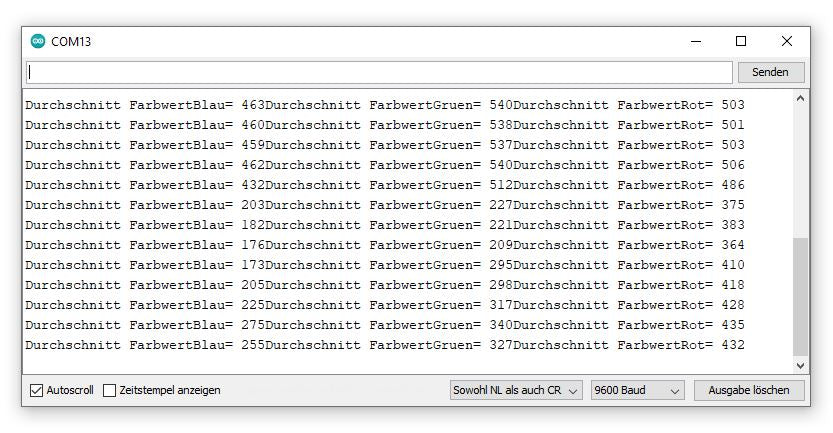Viewport: 833px width, 433px height.
Task: Click the FarbwertRot value 432
Action: pos(733,345)
